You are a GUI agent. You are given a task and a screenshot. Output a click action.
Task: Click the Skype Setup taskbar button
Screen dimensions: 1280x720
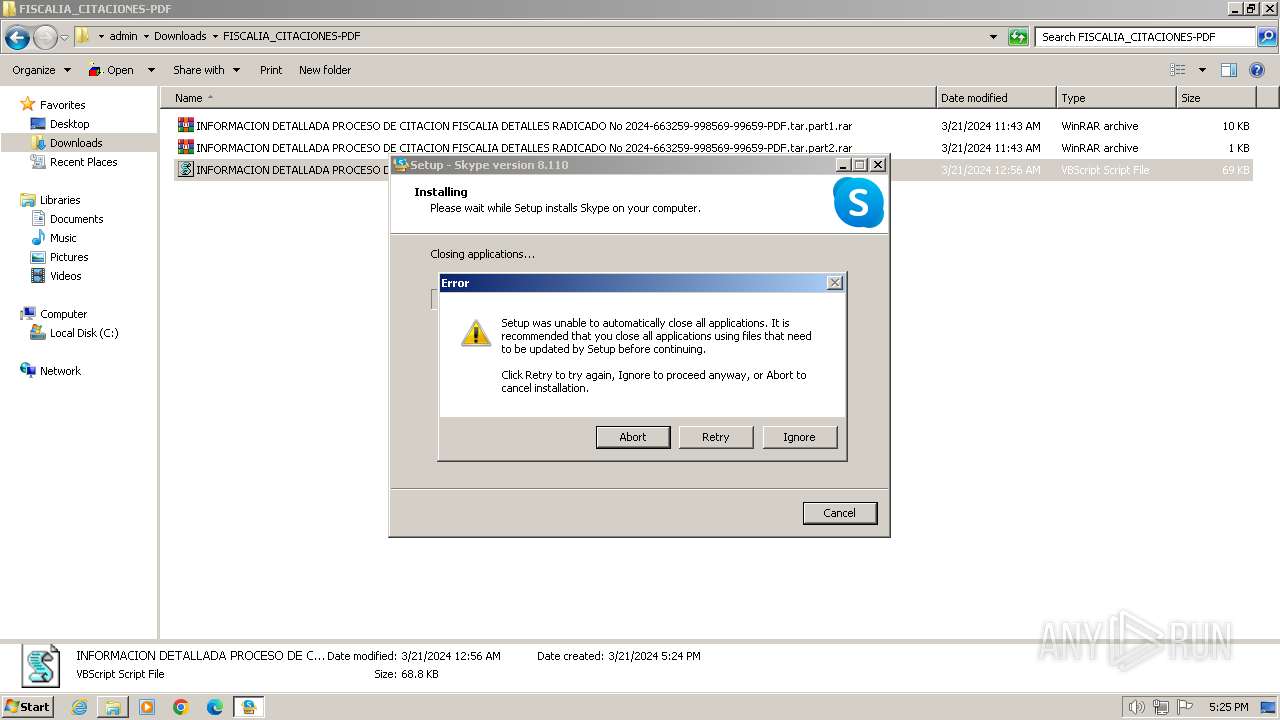pyautogui.click(x=249, y=707)
